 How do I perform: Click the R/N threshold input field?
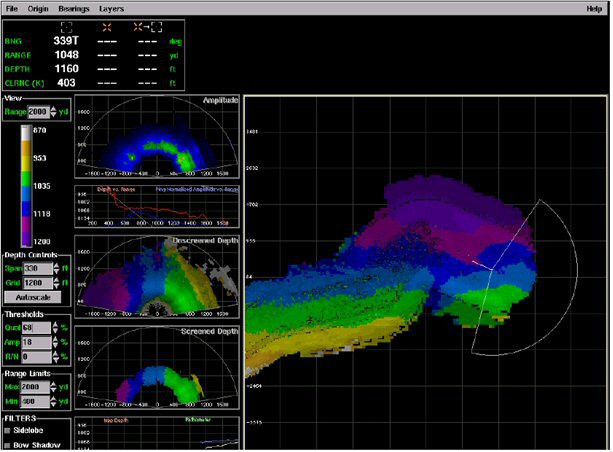pos(36,357)
